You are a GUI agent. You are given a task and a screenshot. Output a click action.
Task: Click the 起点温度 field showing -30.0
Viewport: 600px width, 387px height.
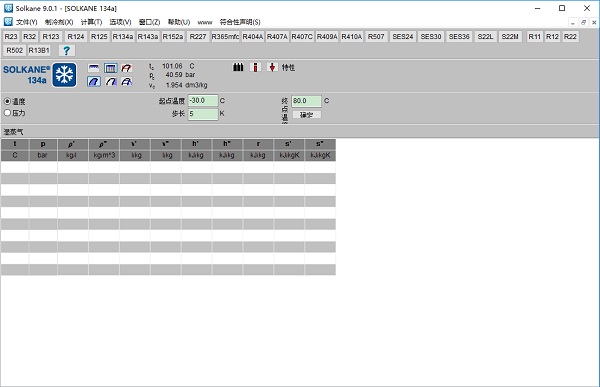tap(203, 101)
